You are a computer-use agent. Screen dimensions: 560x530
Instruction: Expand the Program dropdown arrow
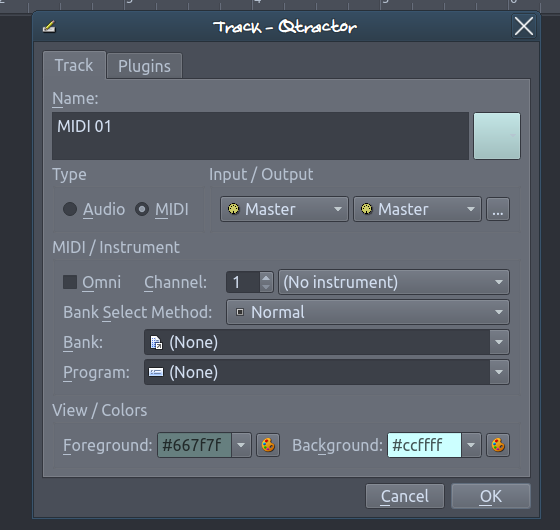[x=499, y=372]
